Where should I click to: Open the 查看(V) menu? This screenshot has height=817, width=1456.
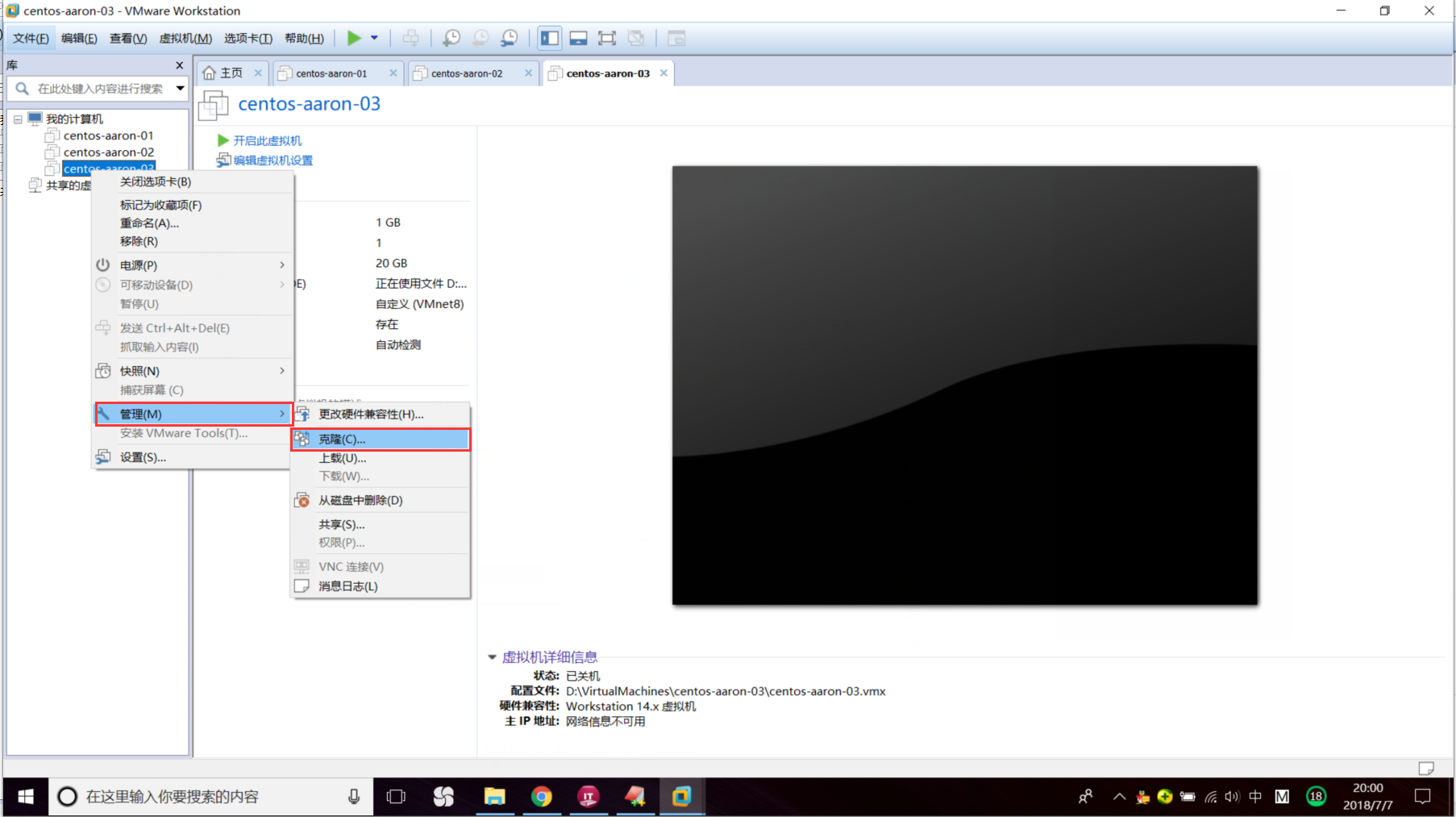pyautogui.click(x=128, y=38)
